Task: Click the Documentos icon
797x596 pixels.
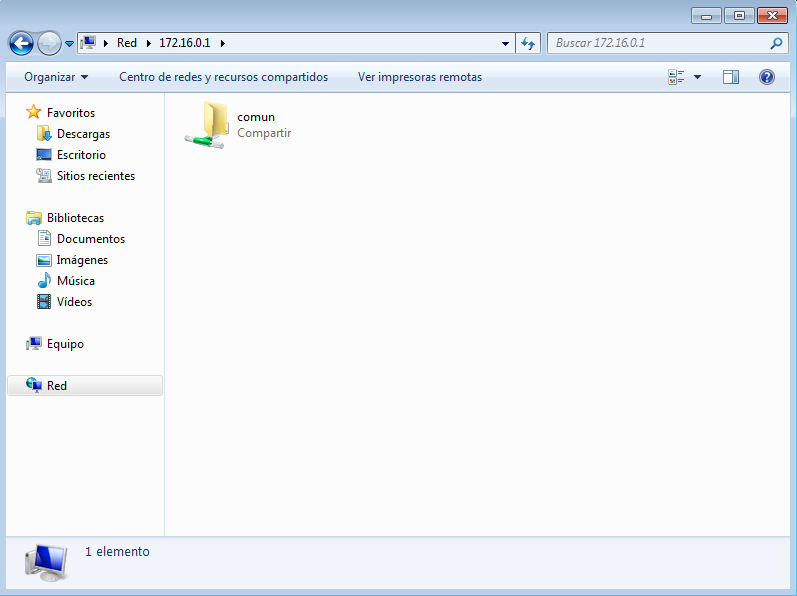Action: [44, 238]
